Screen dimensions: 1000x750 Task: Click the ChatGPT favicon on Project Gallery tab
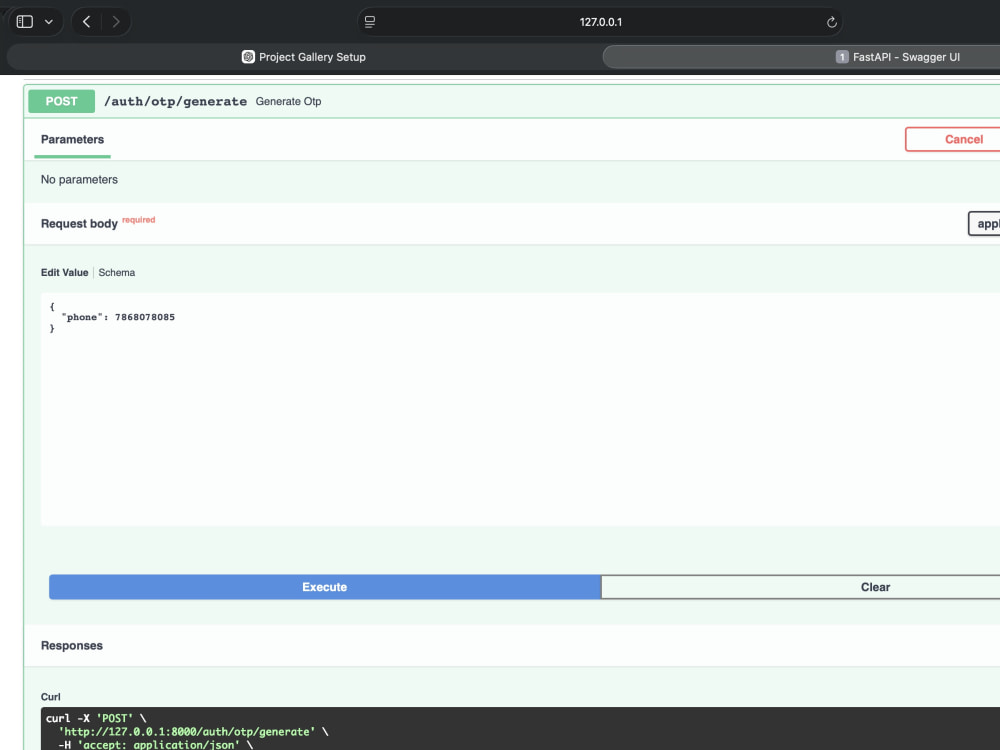[x=248, y=57]
